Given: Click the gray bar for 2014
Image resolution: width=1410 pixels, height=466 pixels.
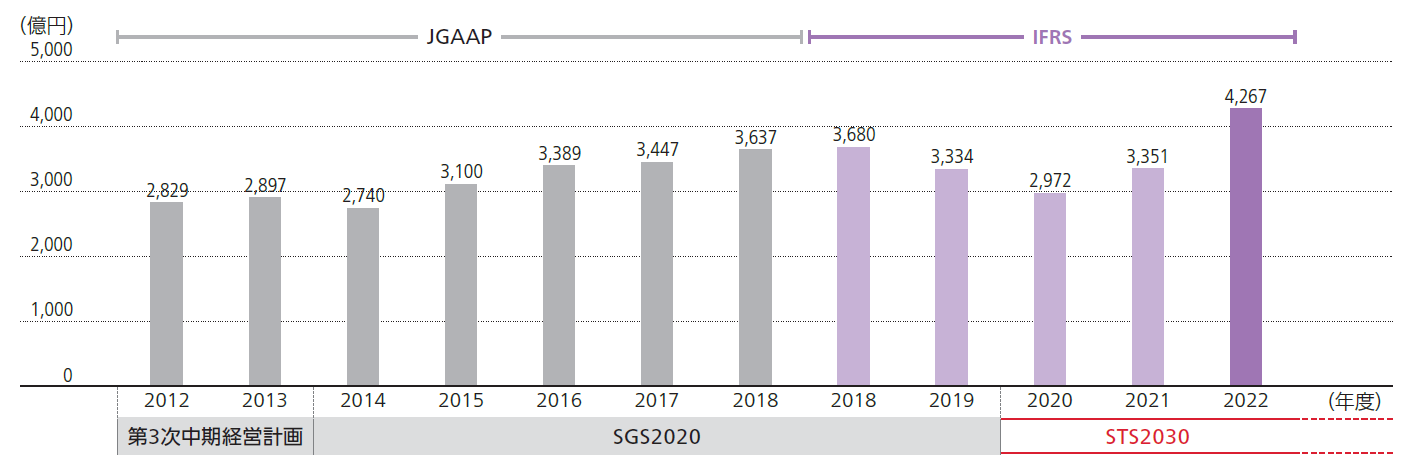Looking at the screenshot, I should coord(363,297).
